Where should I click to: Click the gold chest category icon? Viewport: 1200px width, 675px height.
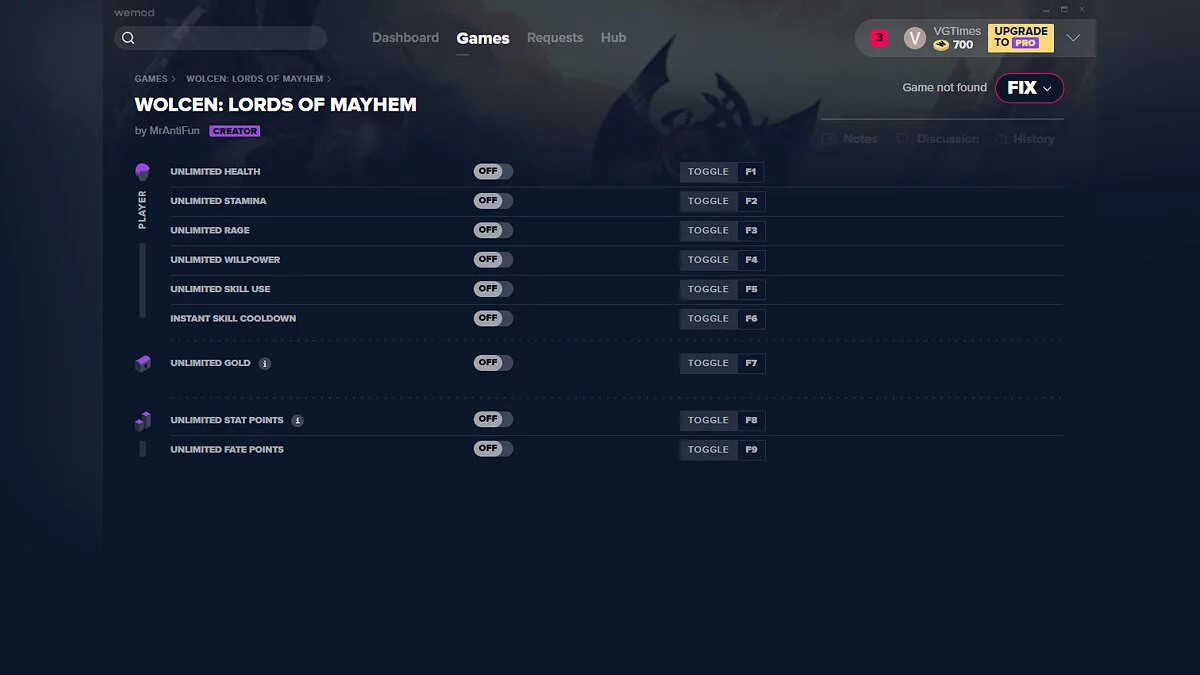(142, 363)
